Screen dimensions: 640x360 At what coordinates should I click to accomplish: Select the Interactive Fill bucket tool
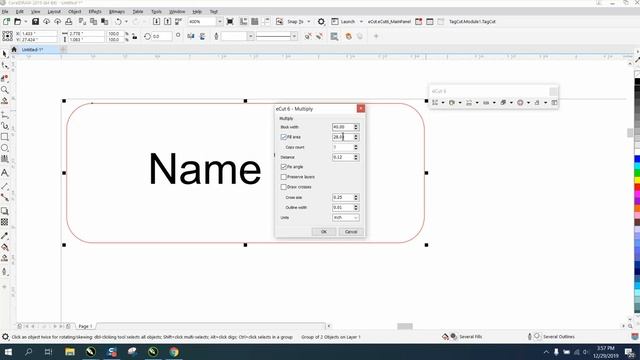(x=5, y=247)
